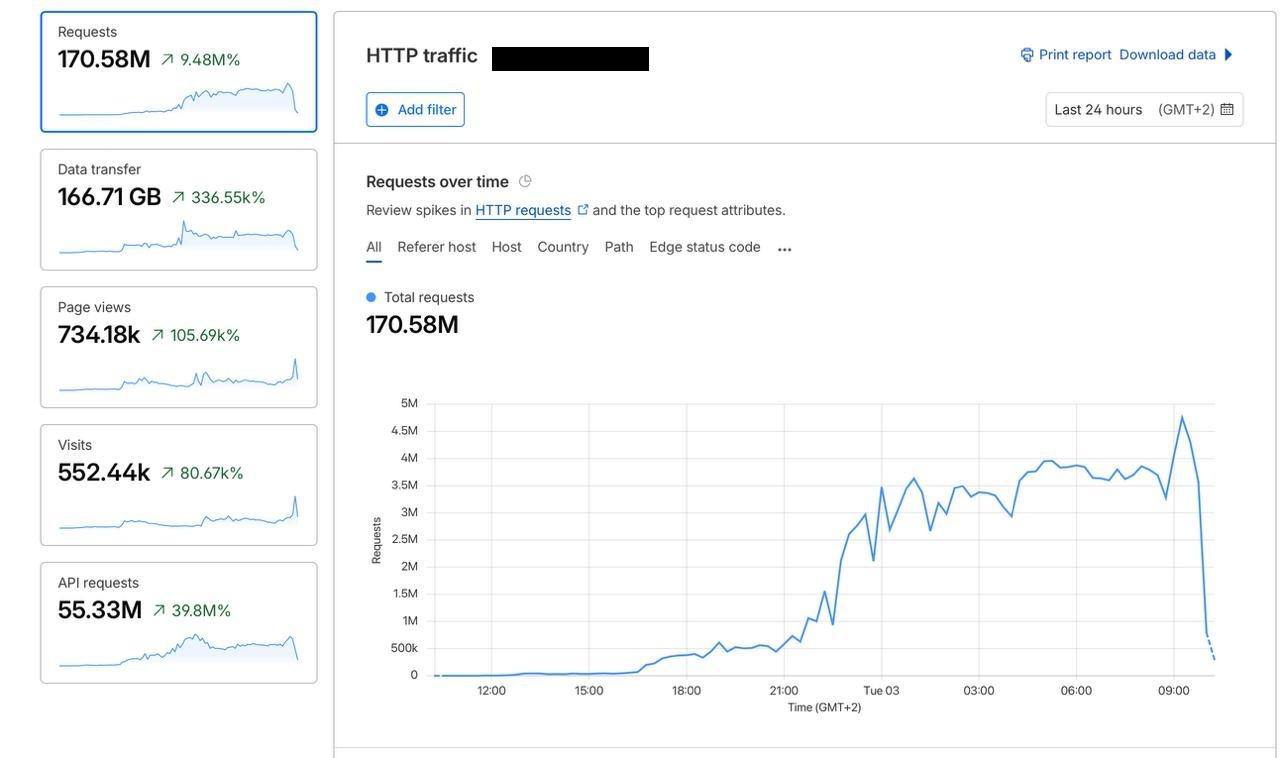Click the plus icon in Add filter

(382, 110)
